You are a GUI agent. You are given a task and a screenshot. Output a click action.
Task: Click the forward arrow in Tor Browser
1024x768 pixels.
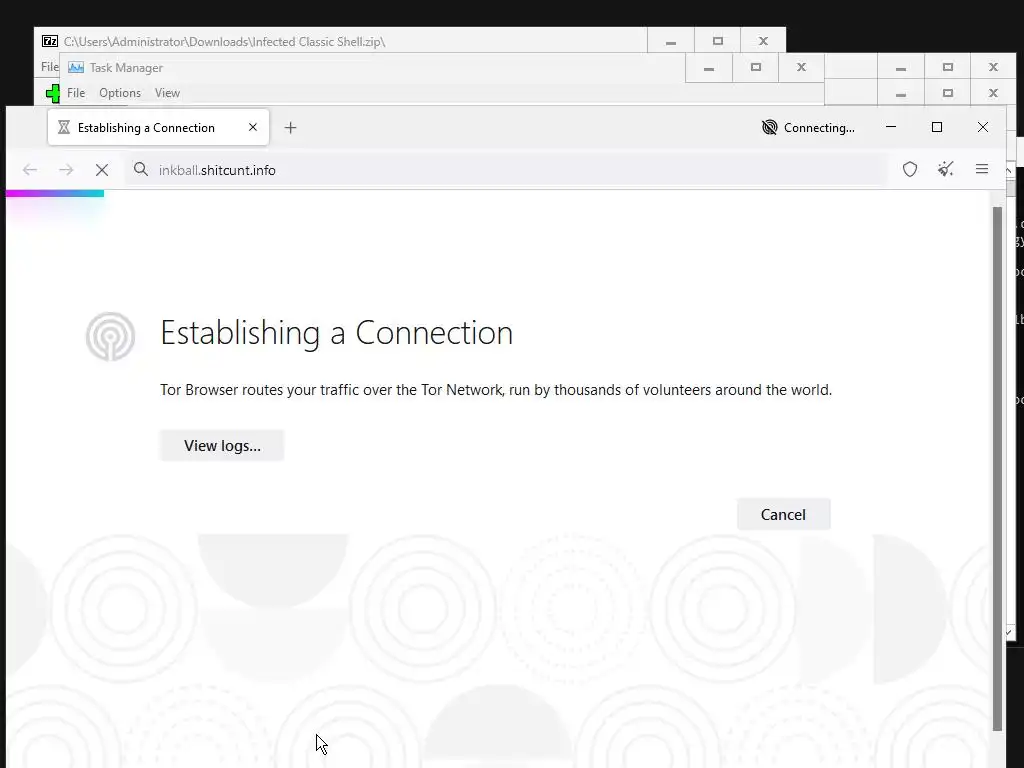click(66, 170)
